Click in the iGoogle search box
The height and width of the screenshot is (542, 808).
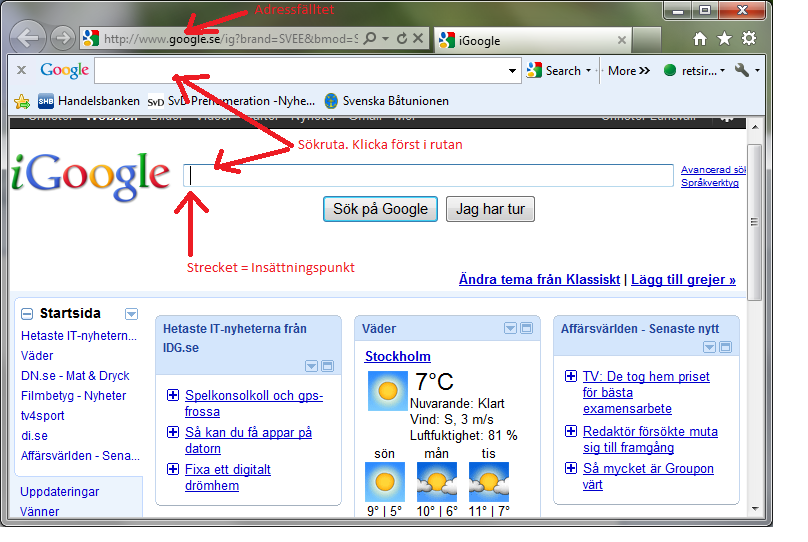point(428,175)
